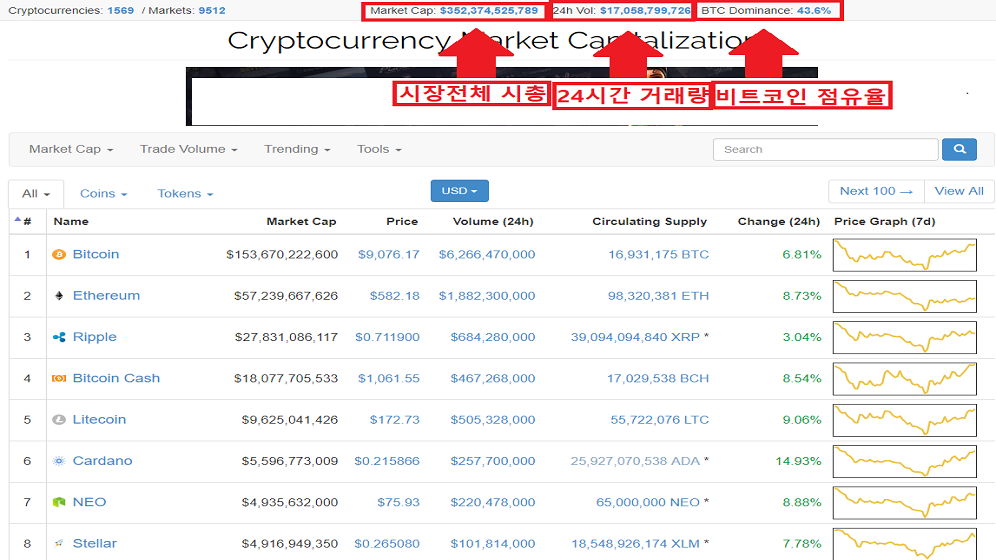
Task: Open the USD currency dropdown
Action: (459, 191)
